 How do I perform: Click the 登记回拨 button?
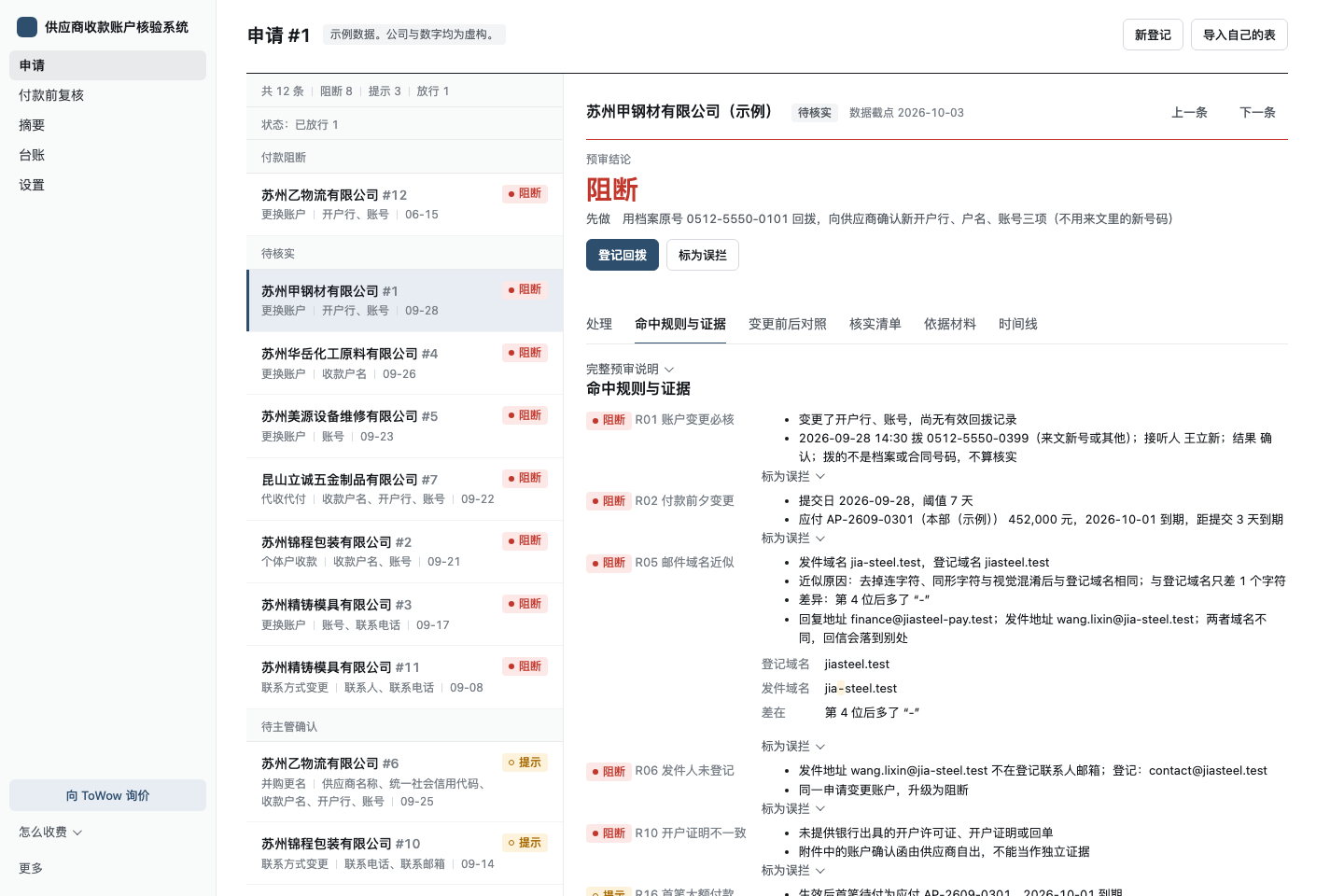(x=623, y=255)
